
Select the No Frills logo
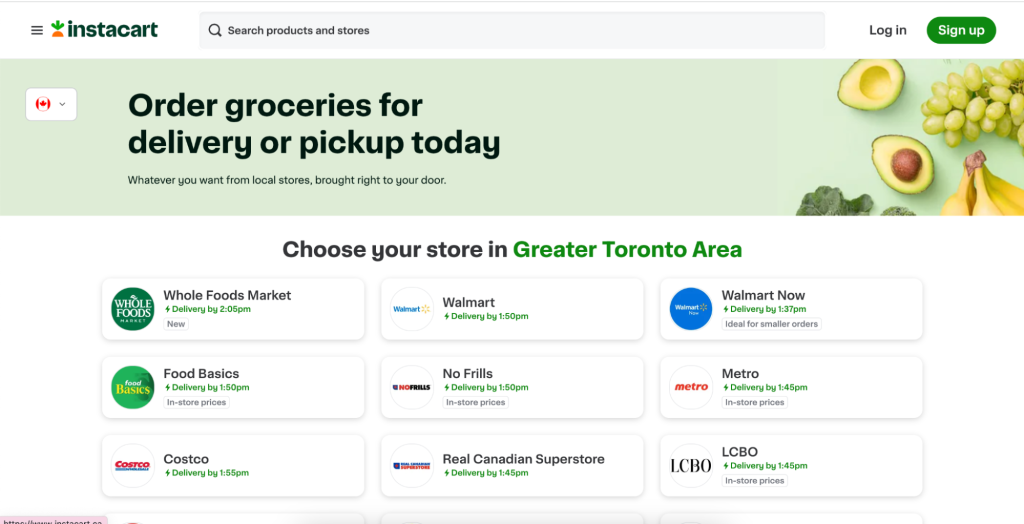click(412, 387)
